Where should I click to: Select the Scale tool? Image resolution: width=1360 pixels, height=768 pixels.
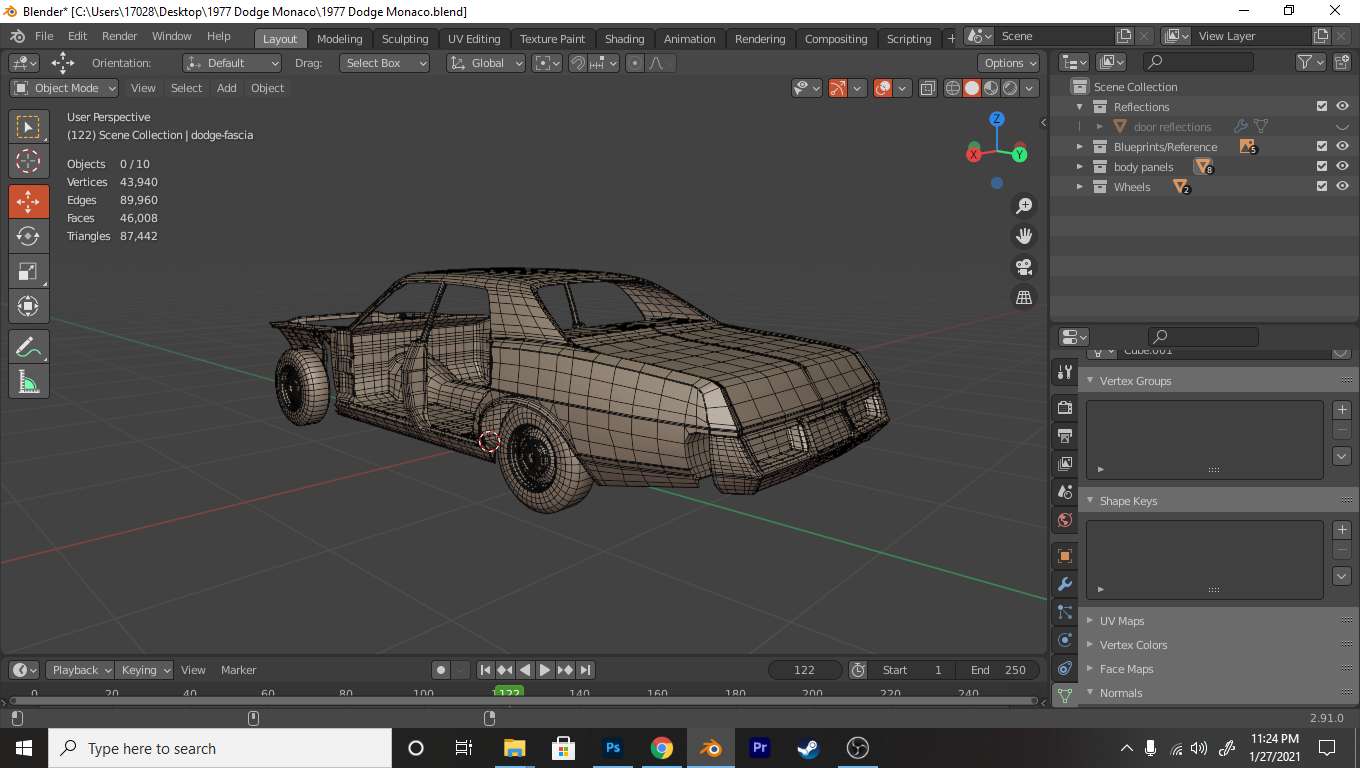tap(28, 271)
